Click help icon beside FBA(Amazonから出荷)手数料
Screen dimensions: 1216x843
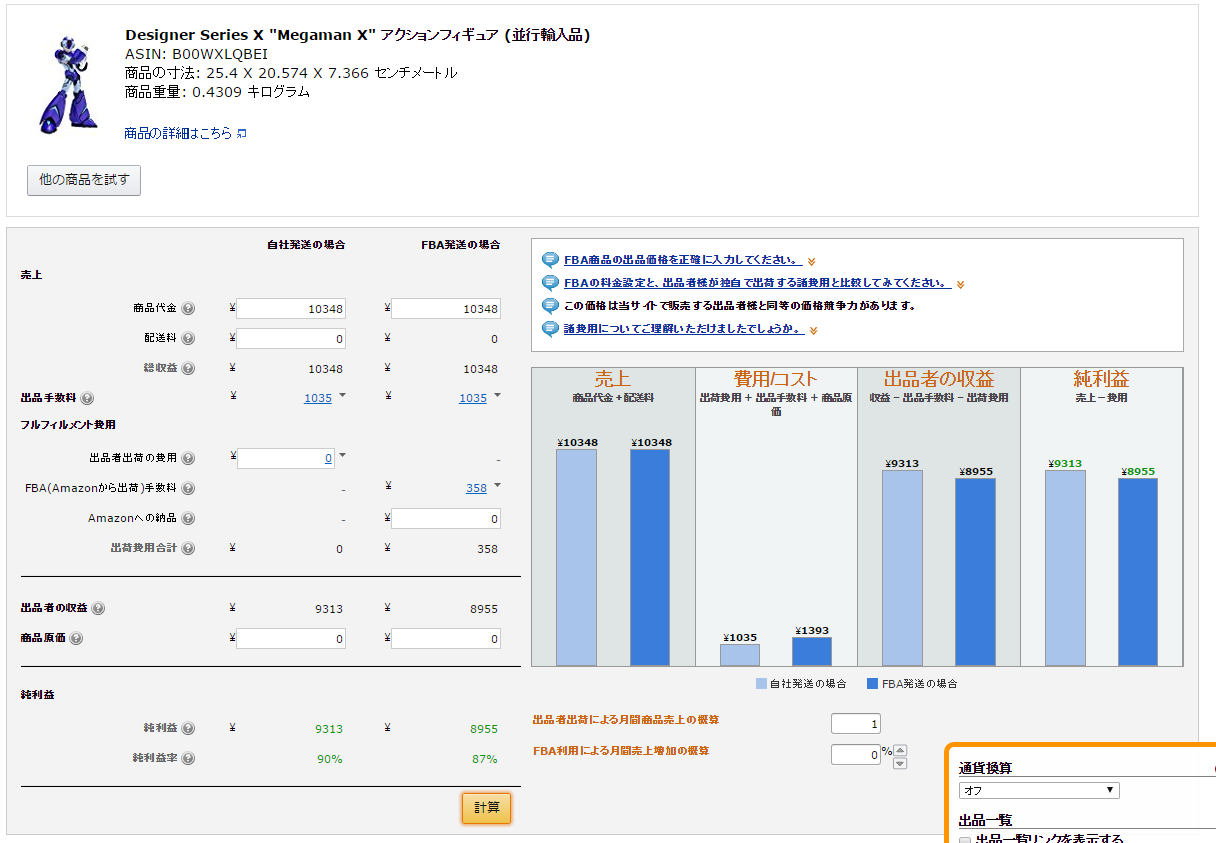[x=188, y=488]
